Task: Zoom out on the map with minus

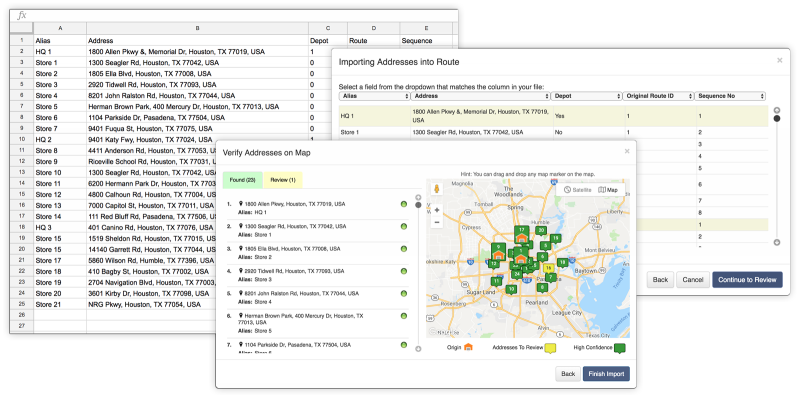Action: click(437, 222)
